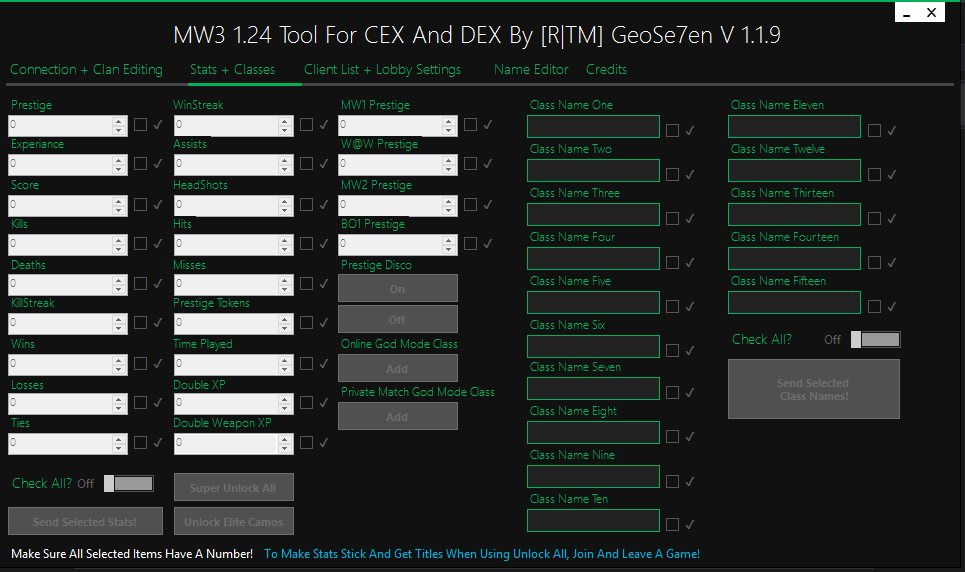Screen dimensions: 965x572
Task: Click into Class Name Five field
Action: pyautogui.click(x=593, y=303)
